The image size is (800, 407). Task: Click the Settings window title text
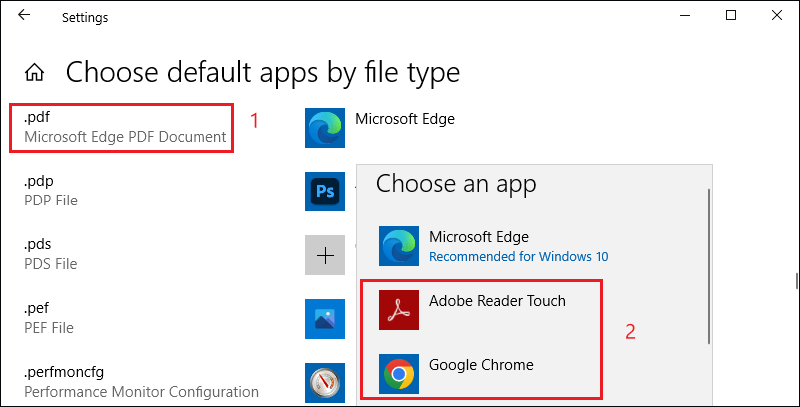tap(85, 17)
